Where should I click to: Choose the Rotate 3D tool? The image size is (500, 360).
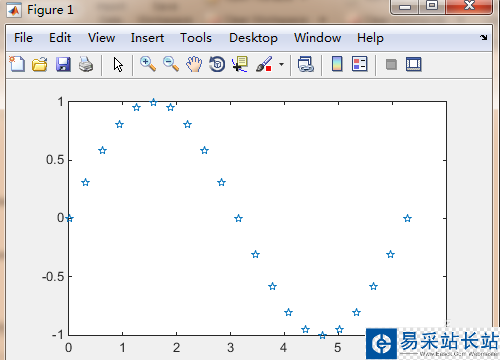point(217,64)
